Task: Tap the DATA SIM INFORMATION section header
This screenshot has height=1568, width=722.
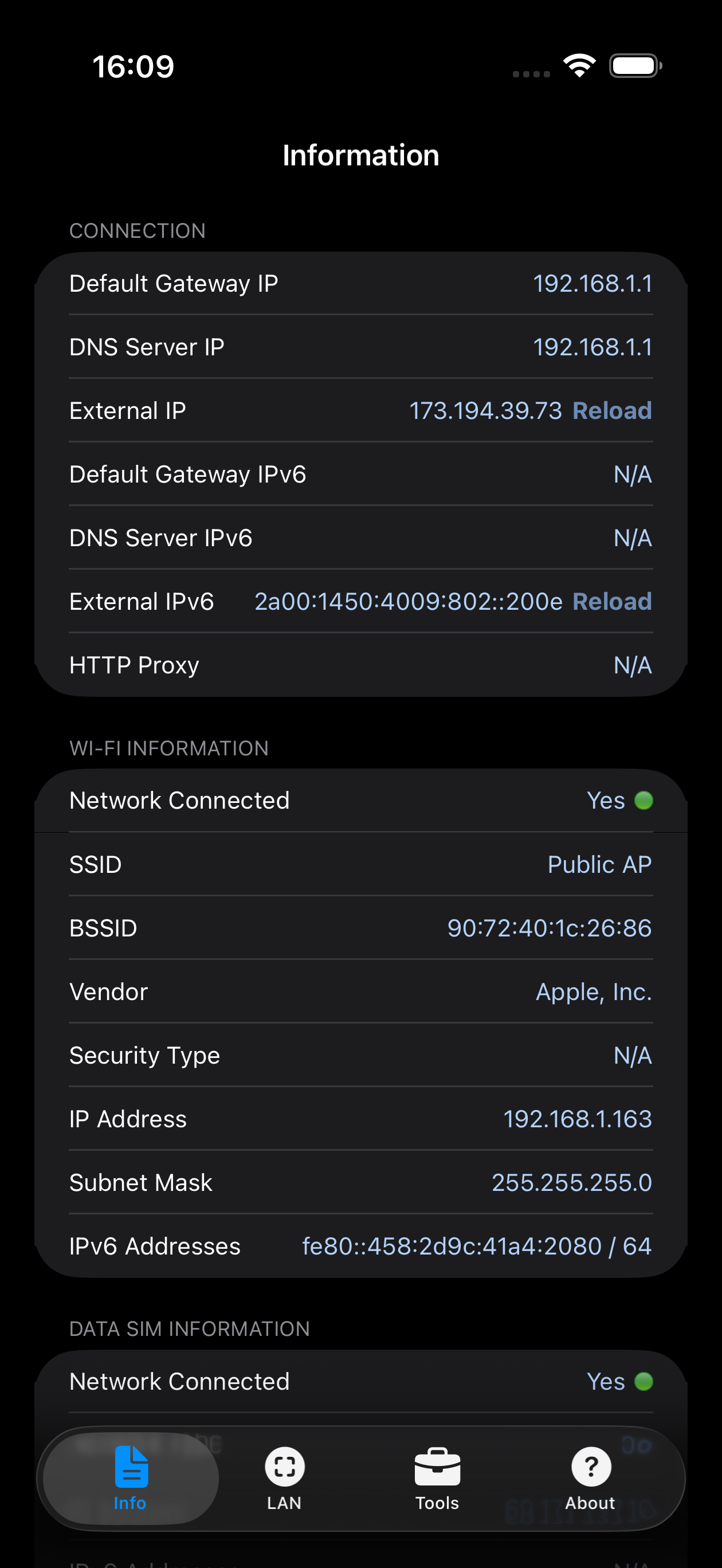Action: tap(189, 1329)
